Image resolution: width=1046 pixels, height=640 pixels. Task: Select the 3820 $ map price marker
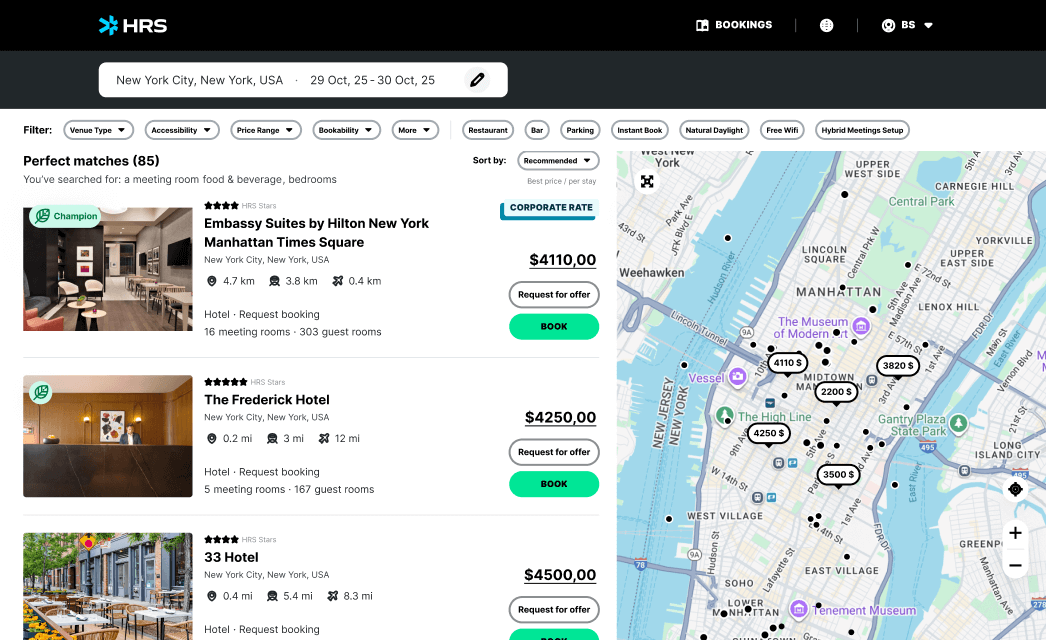point(897,366)
